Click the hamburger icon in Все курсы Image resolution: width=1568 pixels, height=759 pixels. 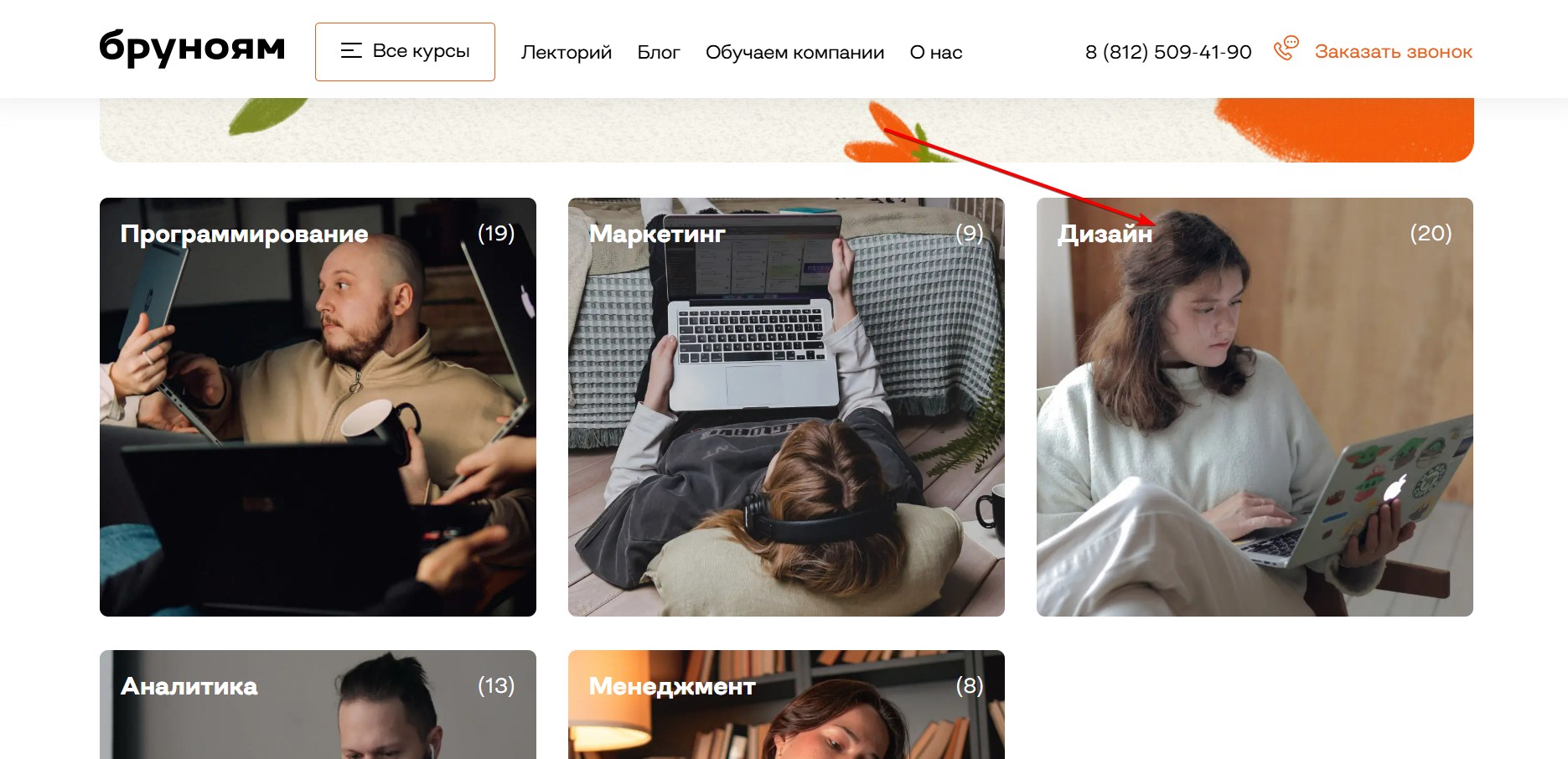[x=351, y=51]
